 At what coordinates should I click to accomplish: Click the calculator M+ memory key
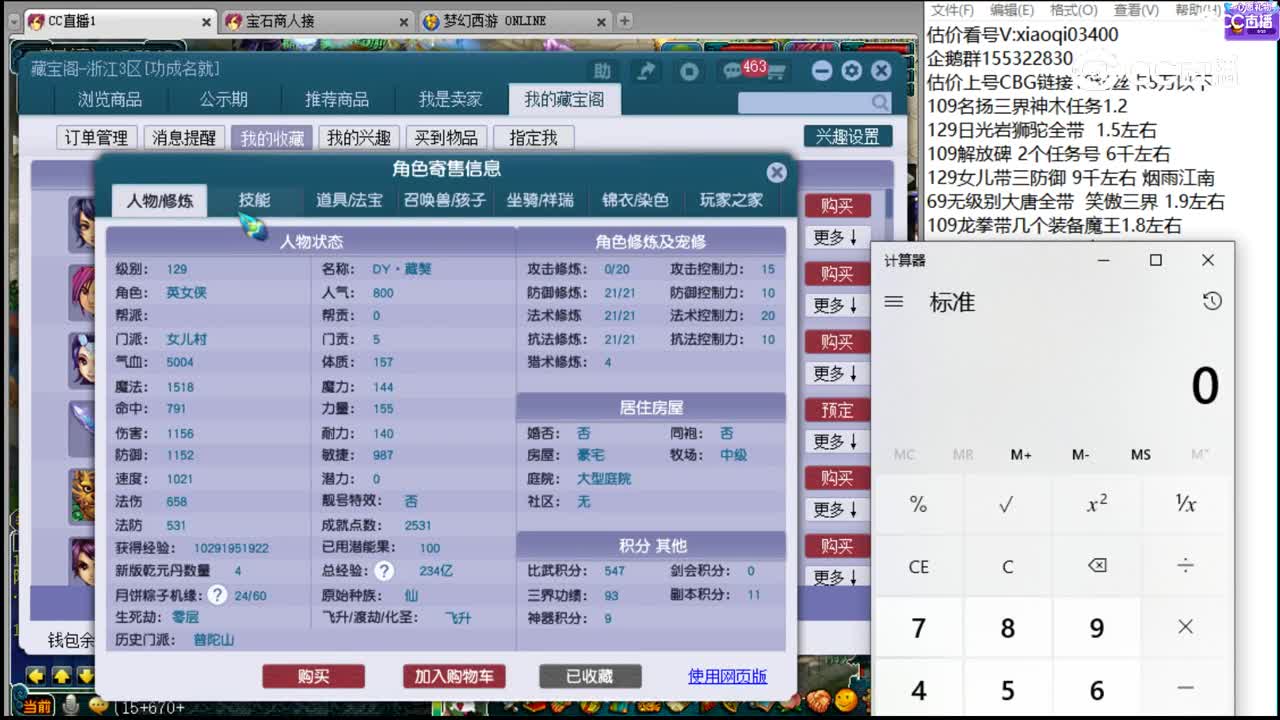1021,455
